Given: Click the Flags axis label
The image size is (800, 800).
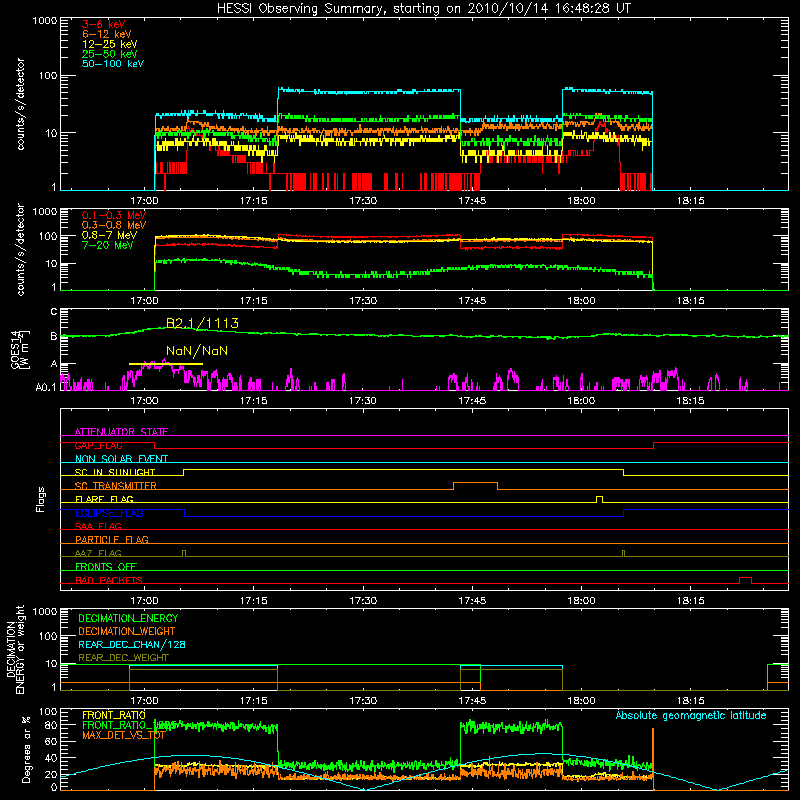Looking at the screenshot, I should 41,499.
